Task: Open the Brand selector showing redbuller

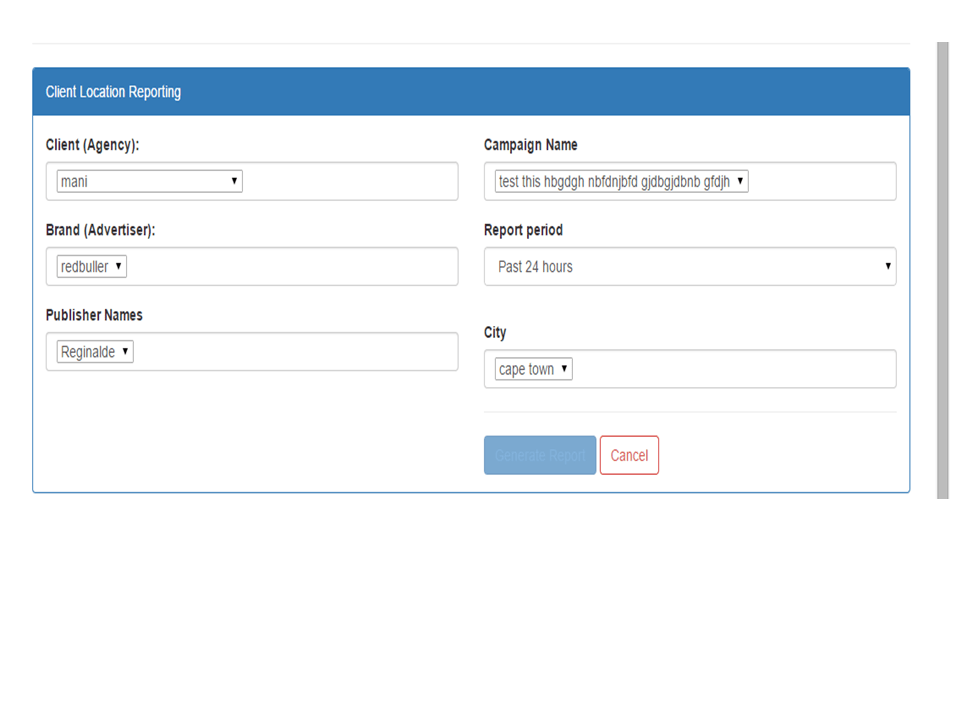Action: [x=90, y=266]
